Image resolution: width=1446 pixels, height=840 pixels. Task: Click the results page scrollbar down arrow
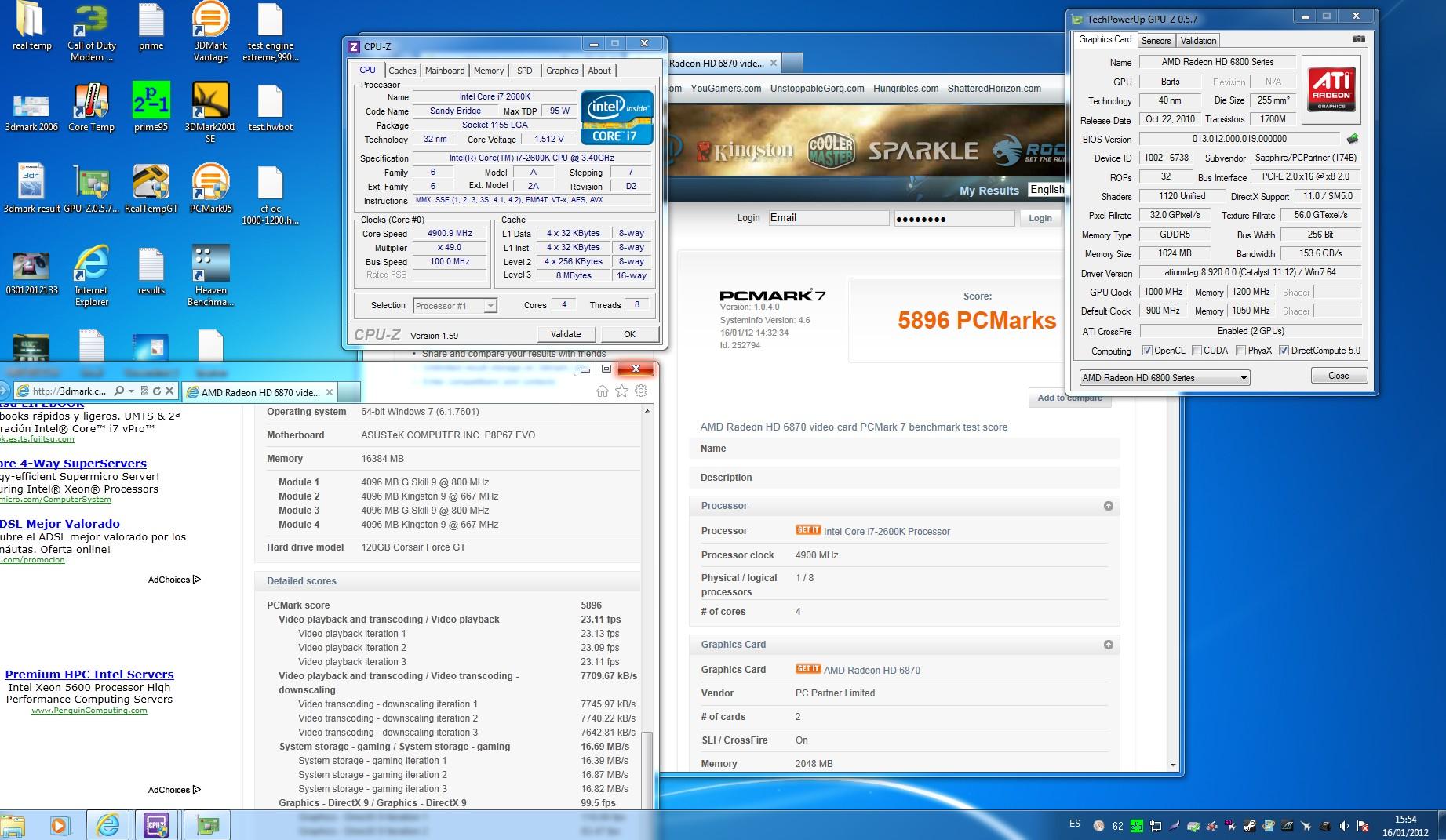[x=1173, y=765]
